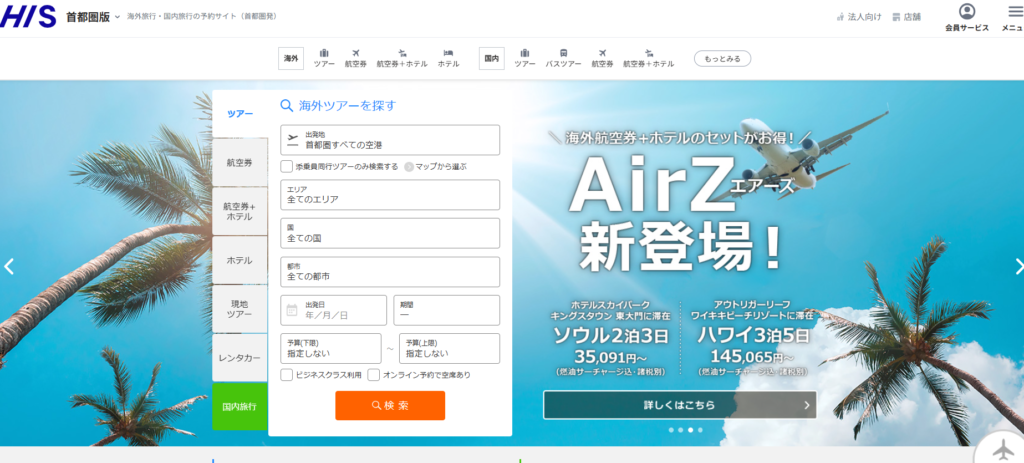
Task: Select overseas ツアー suitcase icon in top nav
Action: pos(324,53)
